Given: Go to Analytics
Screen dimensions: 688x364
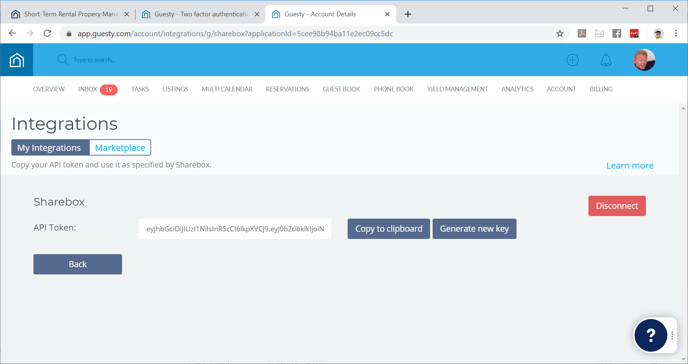Looking at the screenshot, I should 517,89.
